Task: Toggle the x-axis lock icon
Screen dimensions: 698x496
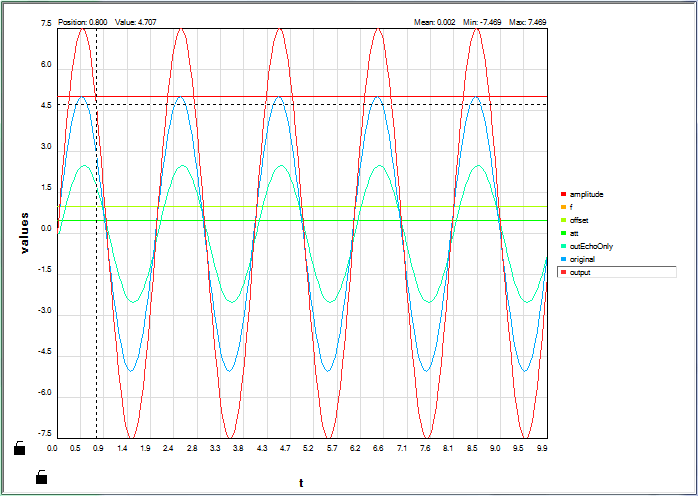Action: 41,477
